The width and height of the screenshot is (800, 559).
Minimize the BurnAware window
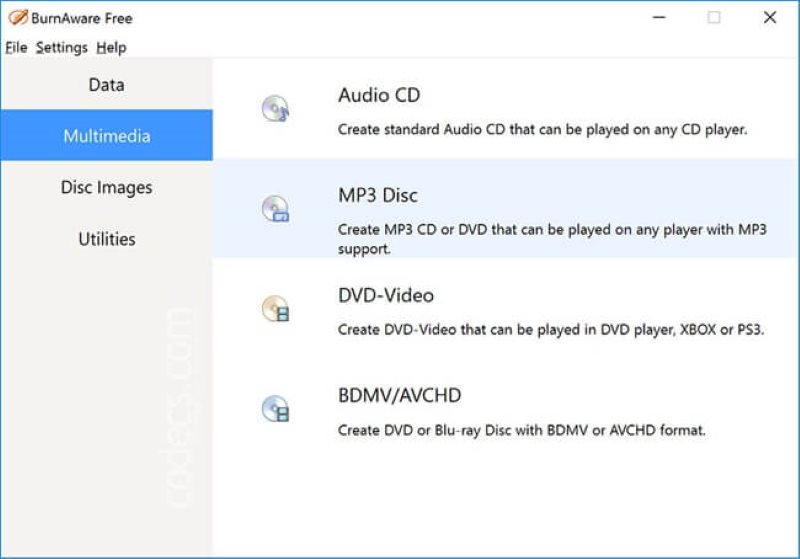pos(659,17)
